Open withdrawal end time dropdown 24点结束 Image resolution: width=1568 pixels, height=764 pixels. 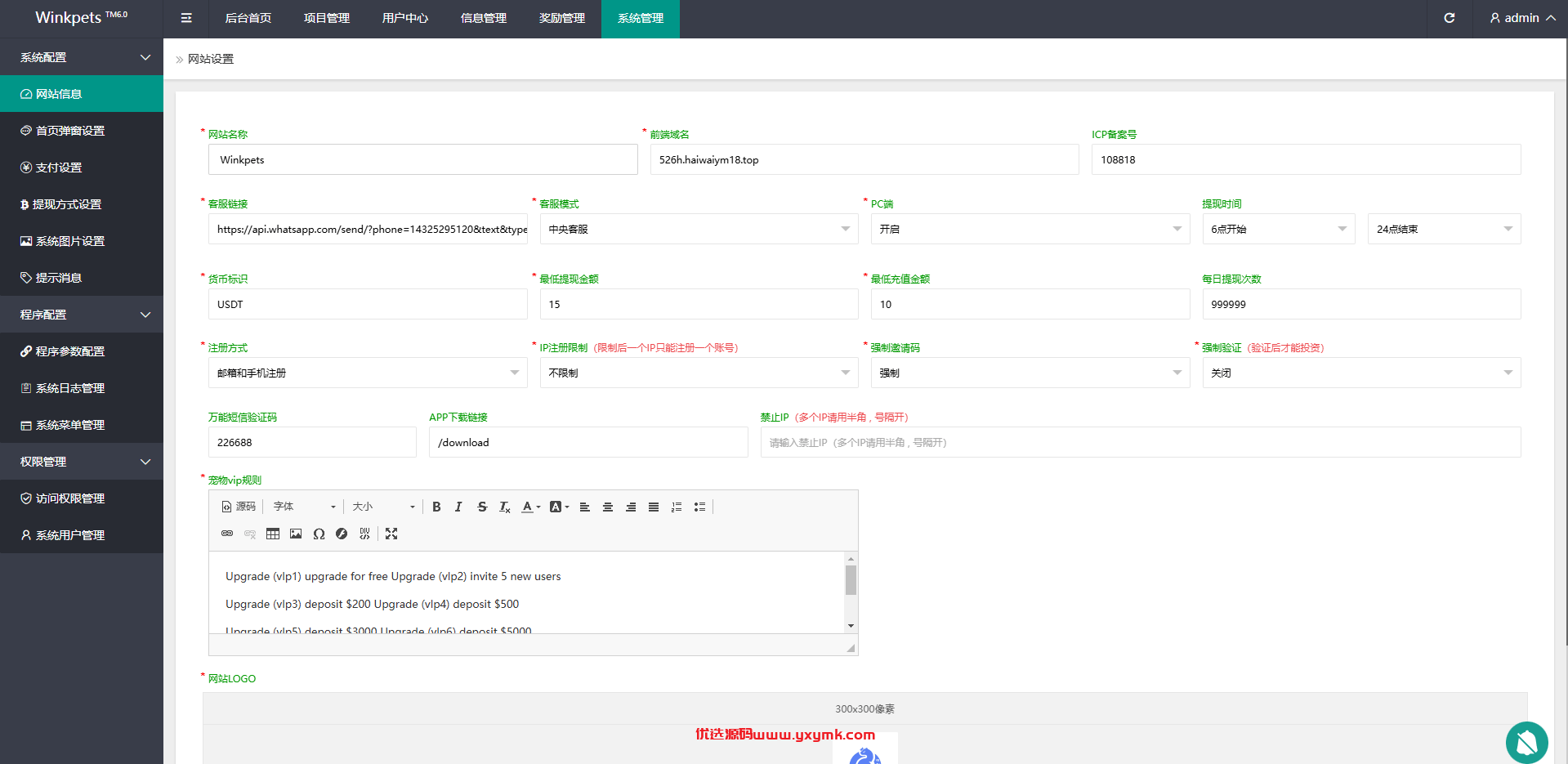click(x=1444, y=229)
